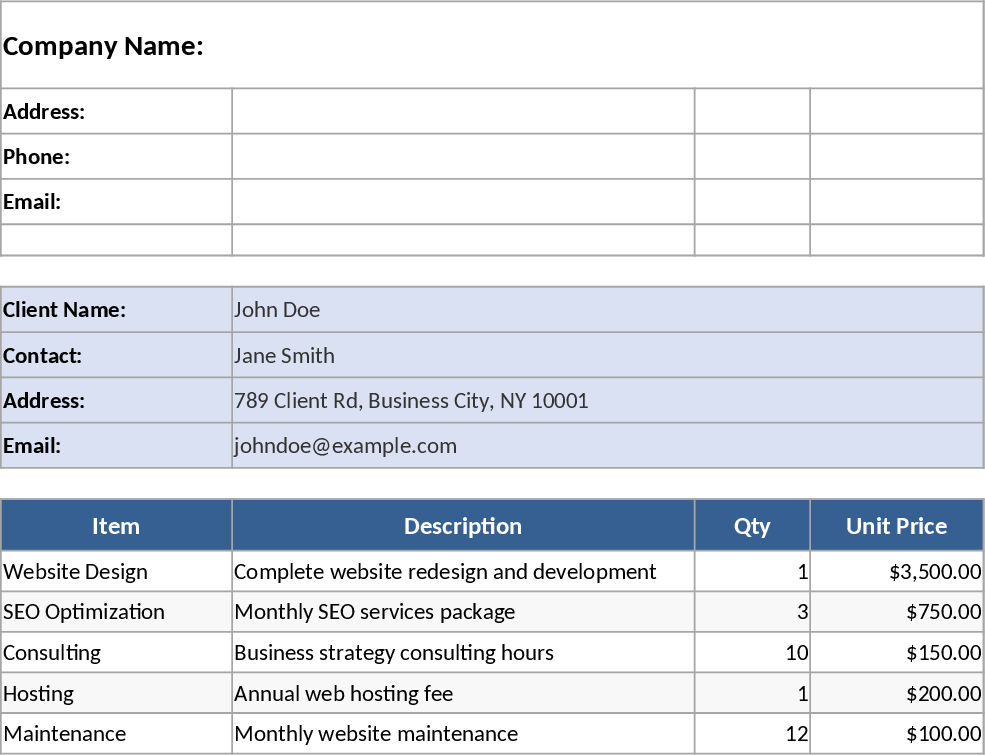Click the johndoe@example.com email cell
Image resolution: width=985 pixels, height=755 pixels.
click(x=607, y=446)
